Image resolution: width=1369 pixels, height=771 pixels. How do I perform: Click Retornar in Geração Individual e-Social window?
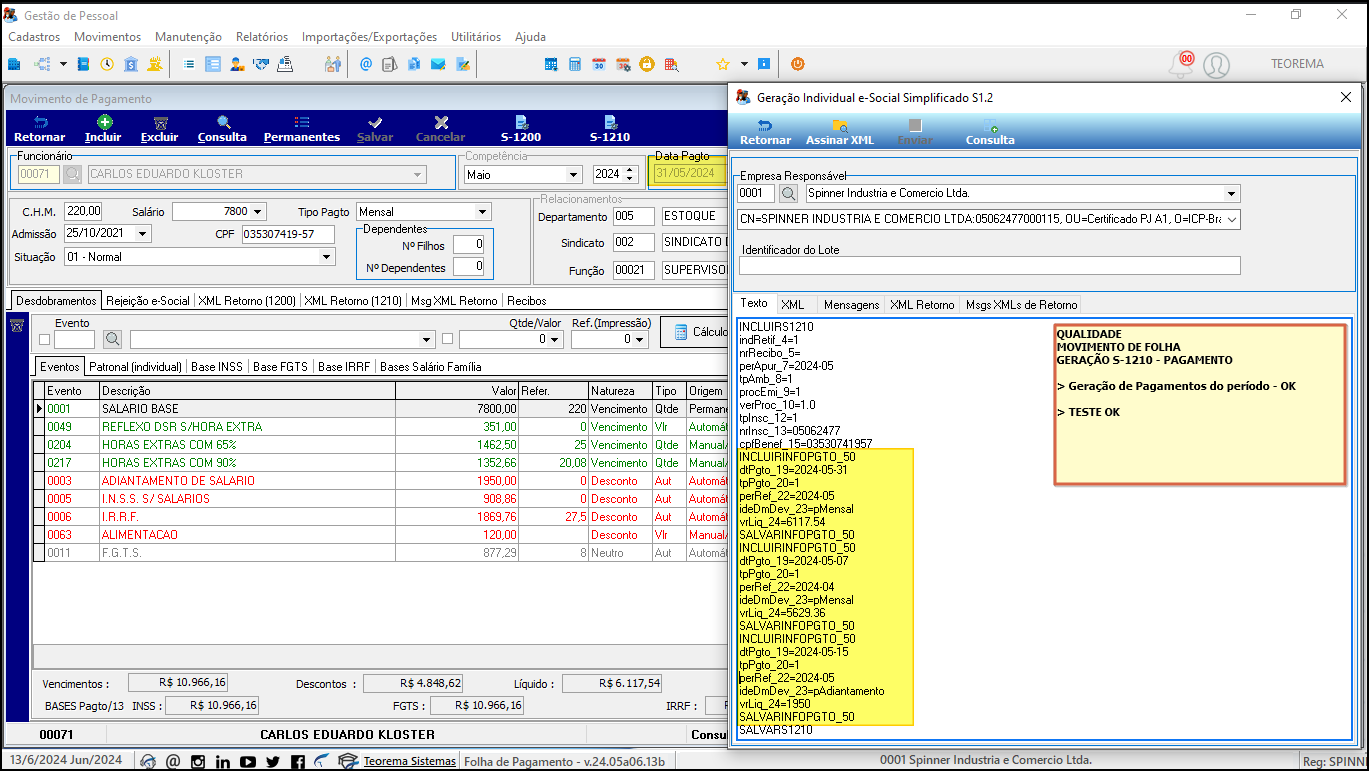coord(765,132)
